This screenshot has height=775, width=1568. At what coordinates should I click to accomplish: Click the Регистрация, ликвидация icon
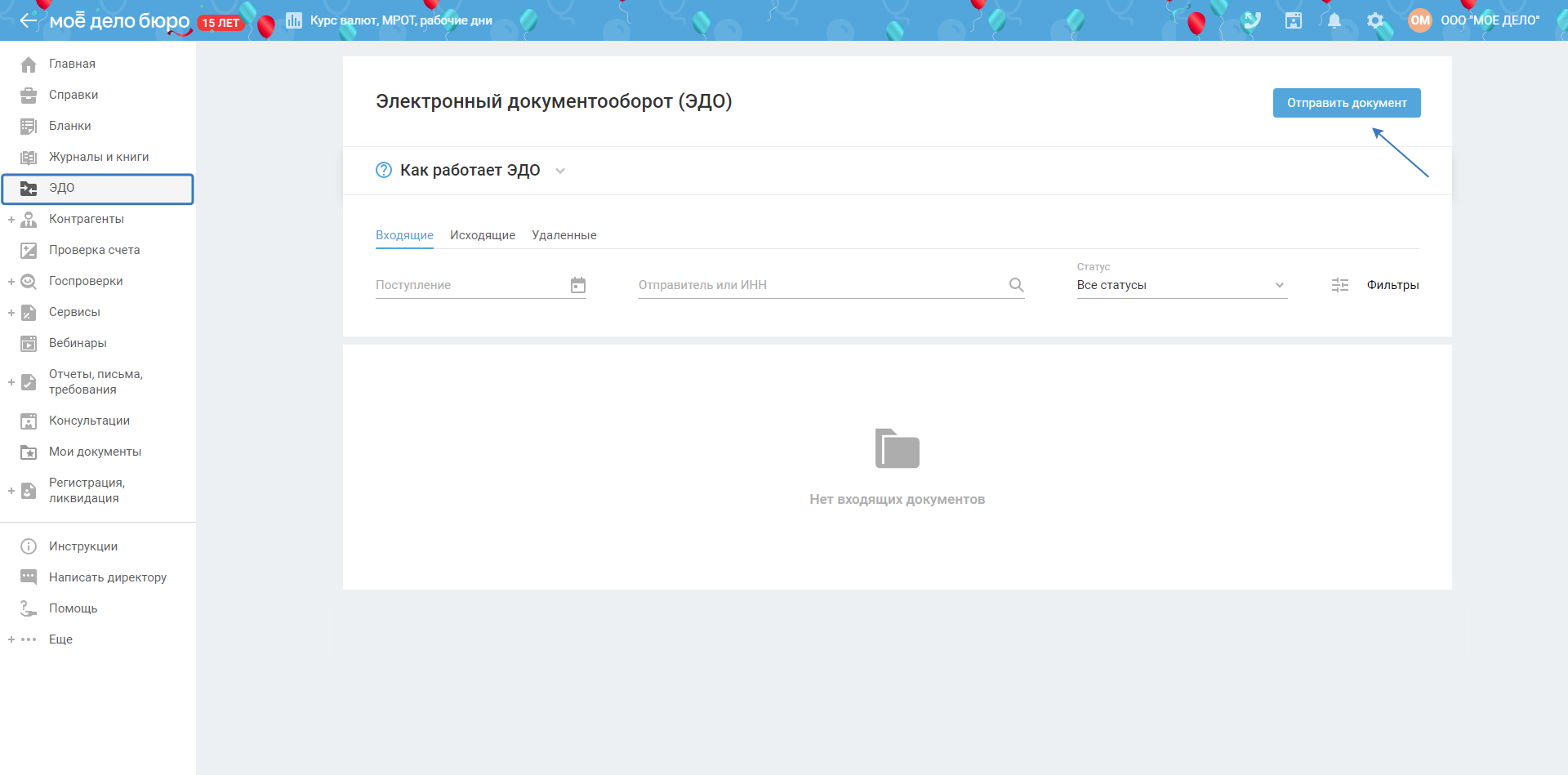tap(29, 490)
